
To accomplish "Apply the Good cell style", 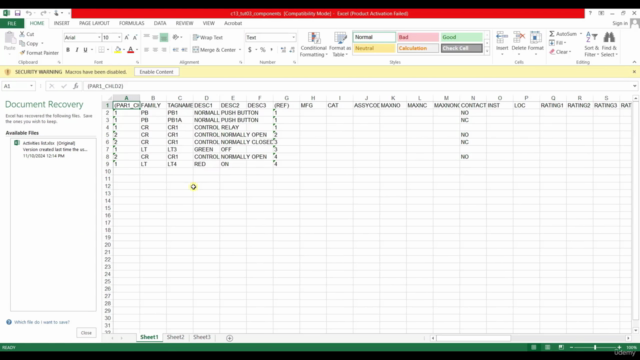I will click(x=461, y=37).
